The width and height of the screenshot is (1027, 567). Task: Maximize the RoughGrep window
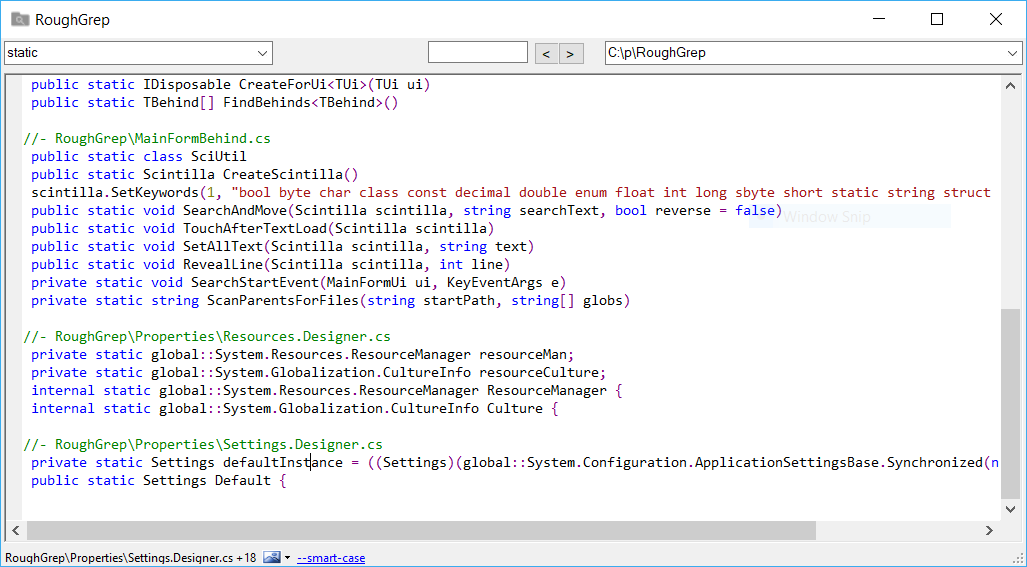coord(937,20)
